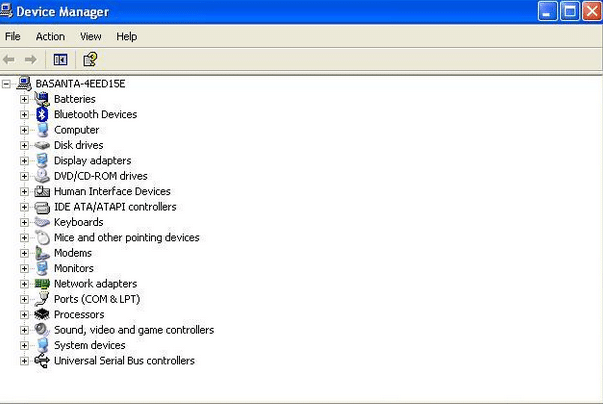
Task: Expand the Bluetooth Devices node
Action: click(24, 115)
